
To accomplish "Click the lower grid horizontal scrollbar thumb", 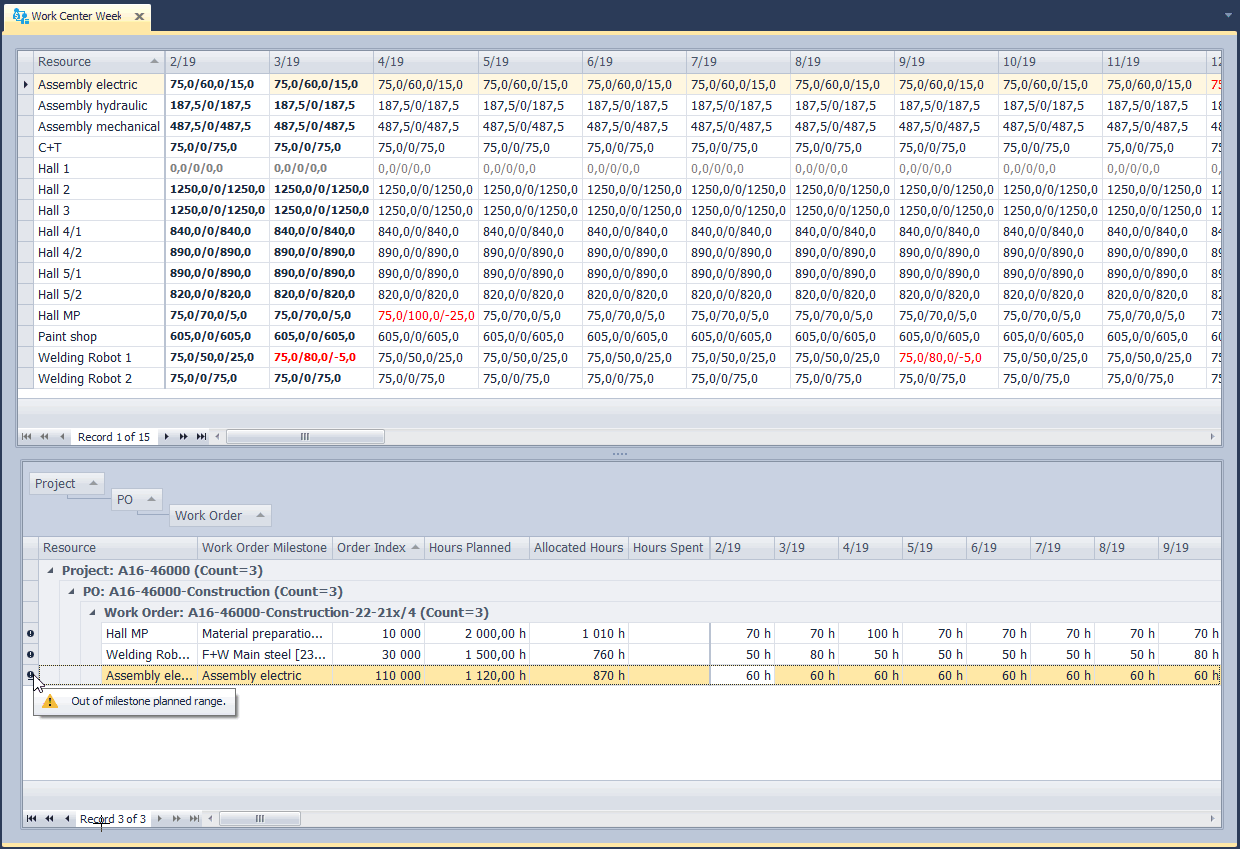I will (x=259, y=819).
